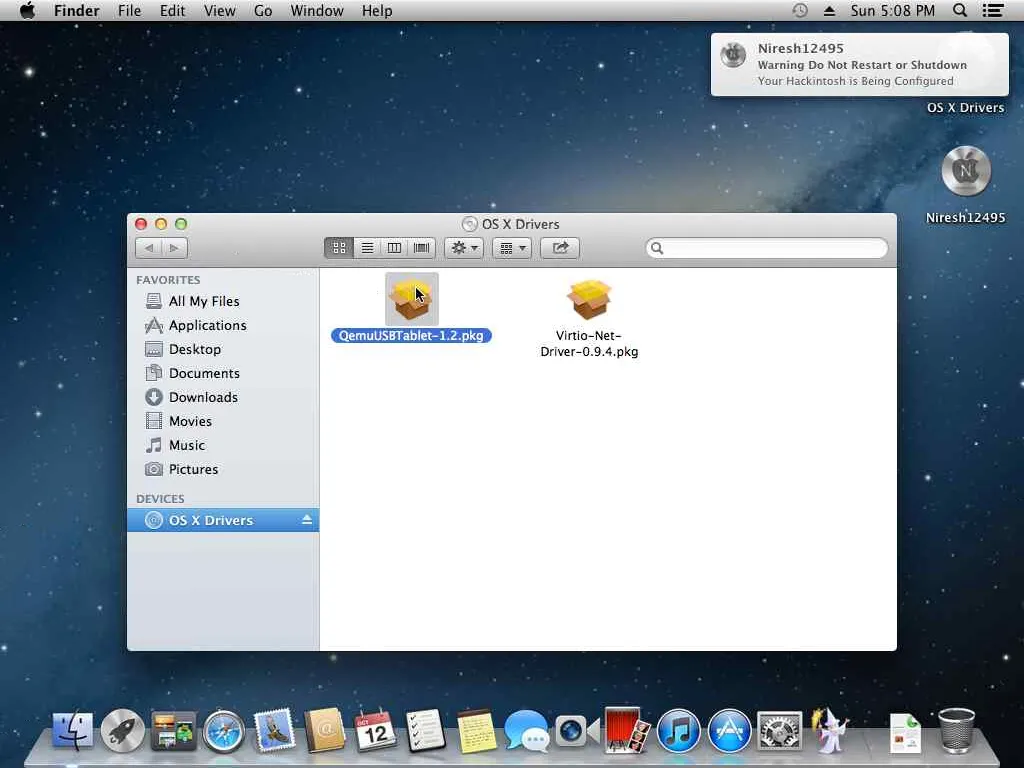Screen dimensions: 1024x768
Task: Open the Apple menu
Action: click(x=27, y=10)
